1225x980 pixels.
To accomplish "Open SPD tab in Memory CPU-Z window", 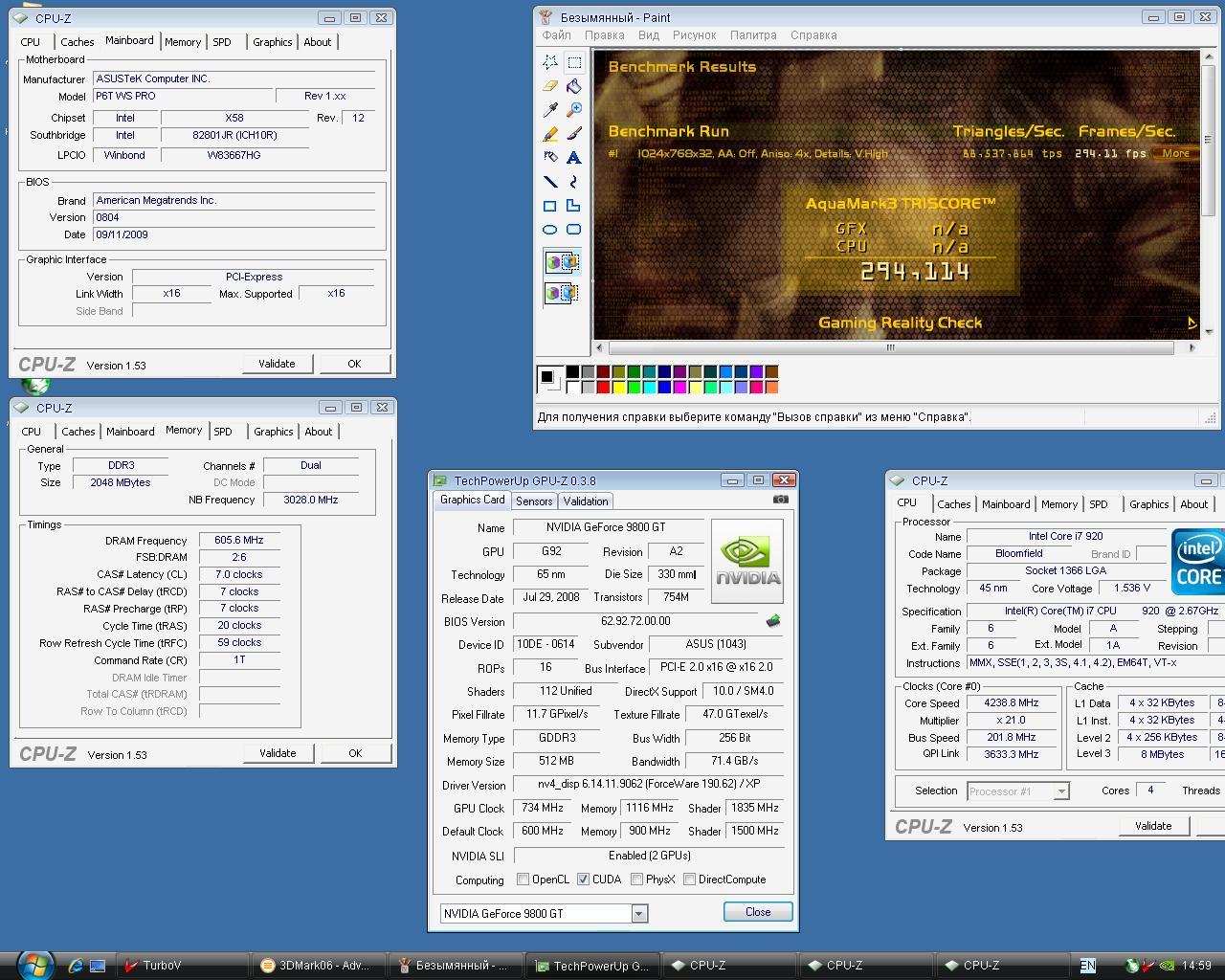I will point(223,432).
